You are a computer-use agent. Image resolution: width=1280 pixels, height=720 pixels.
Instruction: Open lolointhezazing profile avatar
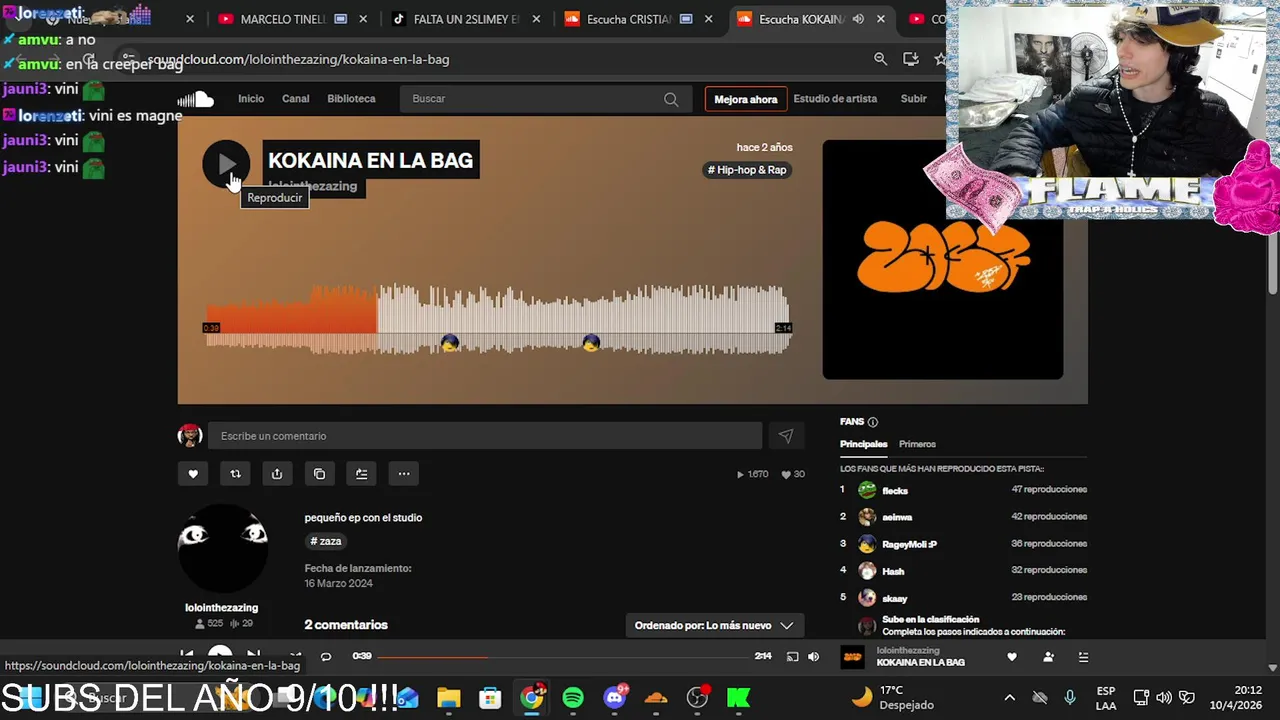point(222,549)
